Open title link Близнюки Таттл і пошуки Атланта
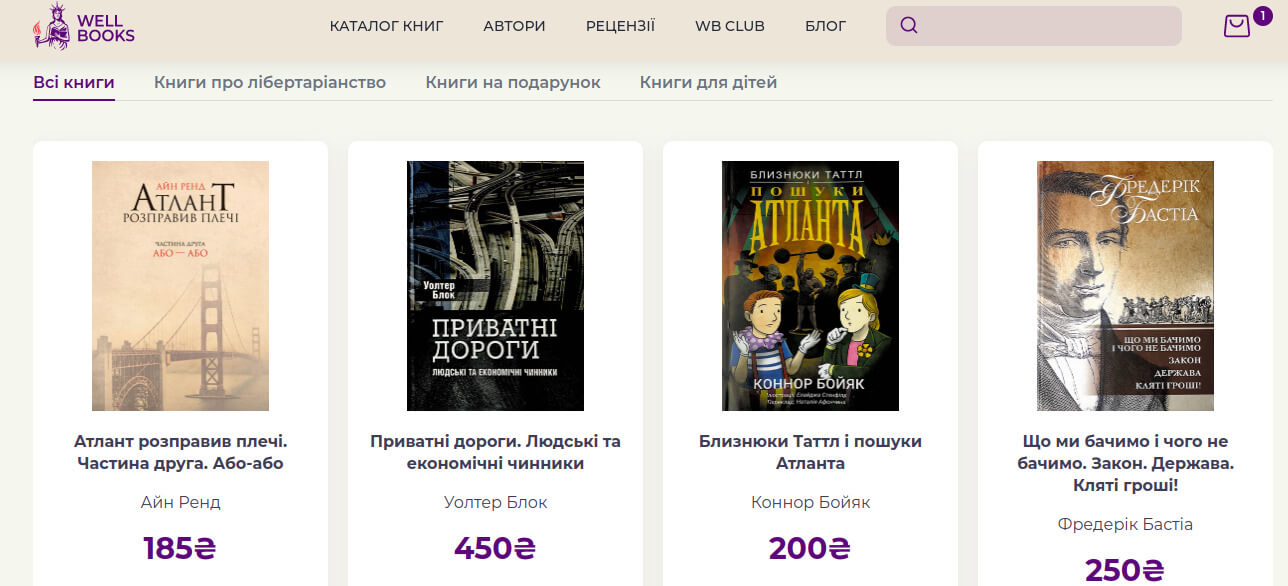1288x586 pixels. coord(810,452)
